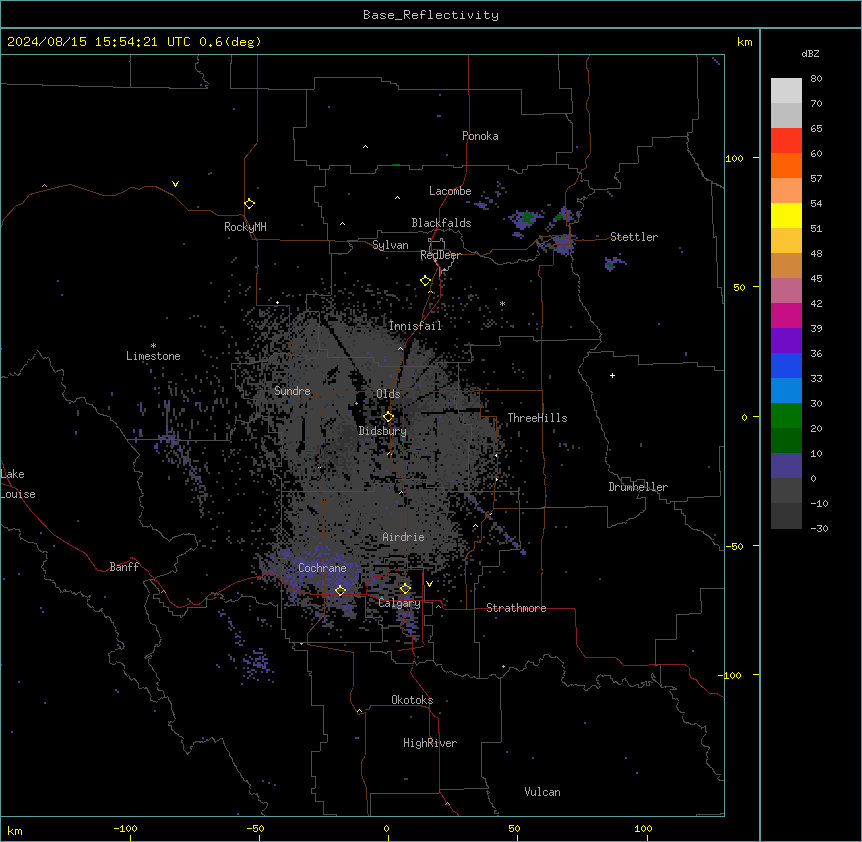Select the Vulcan label
This screenshot has height=842, width=862.
[543, 792]
